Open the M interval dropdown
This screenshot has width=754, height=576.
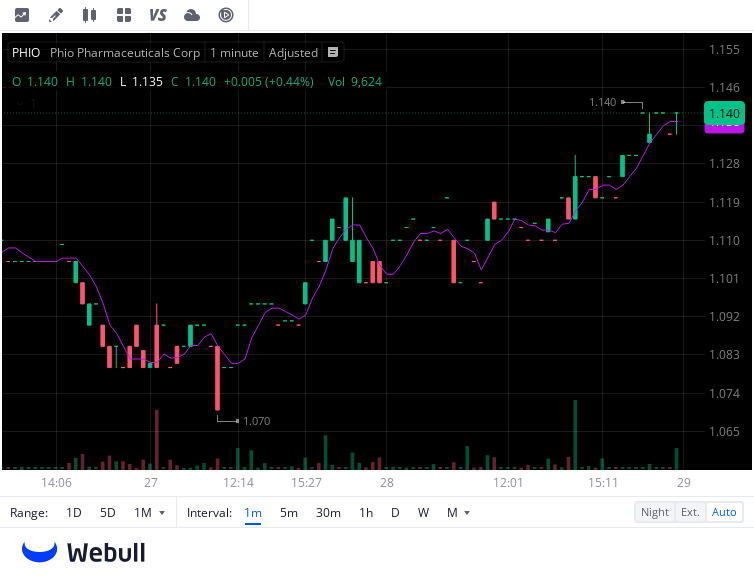(458, 513)
